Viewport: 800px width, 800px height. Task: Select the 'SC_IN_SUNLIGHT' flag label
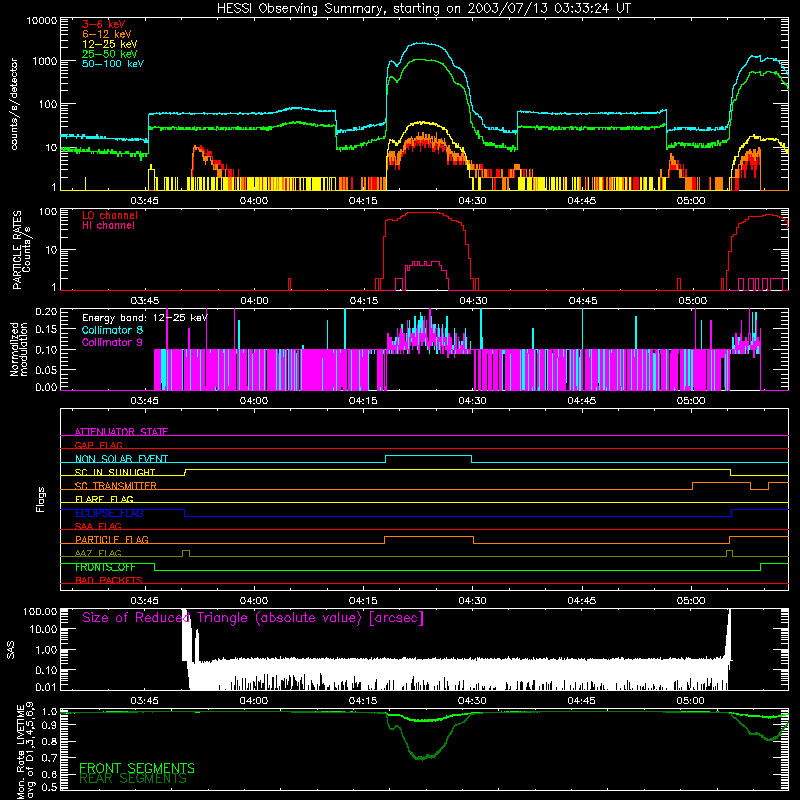pos(115,472)
